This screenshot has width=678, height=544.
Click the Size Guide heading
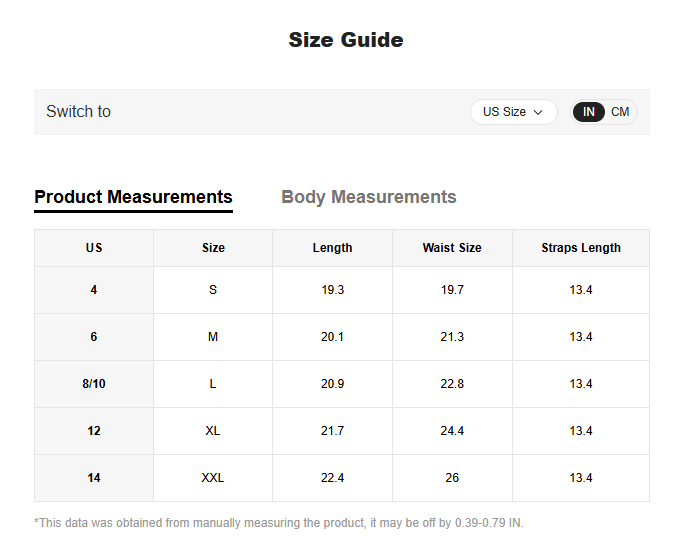pos(346,40)
